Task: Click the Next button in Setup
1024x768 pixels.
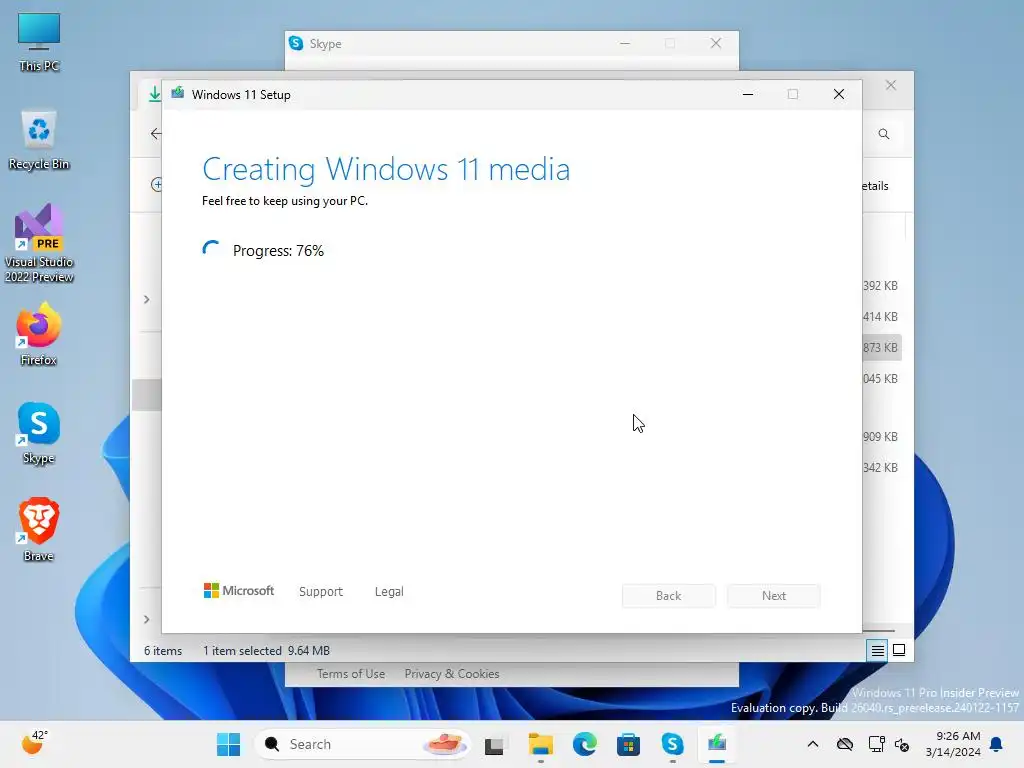Action: click(774, 596)
